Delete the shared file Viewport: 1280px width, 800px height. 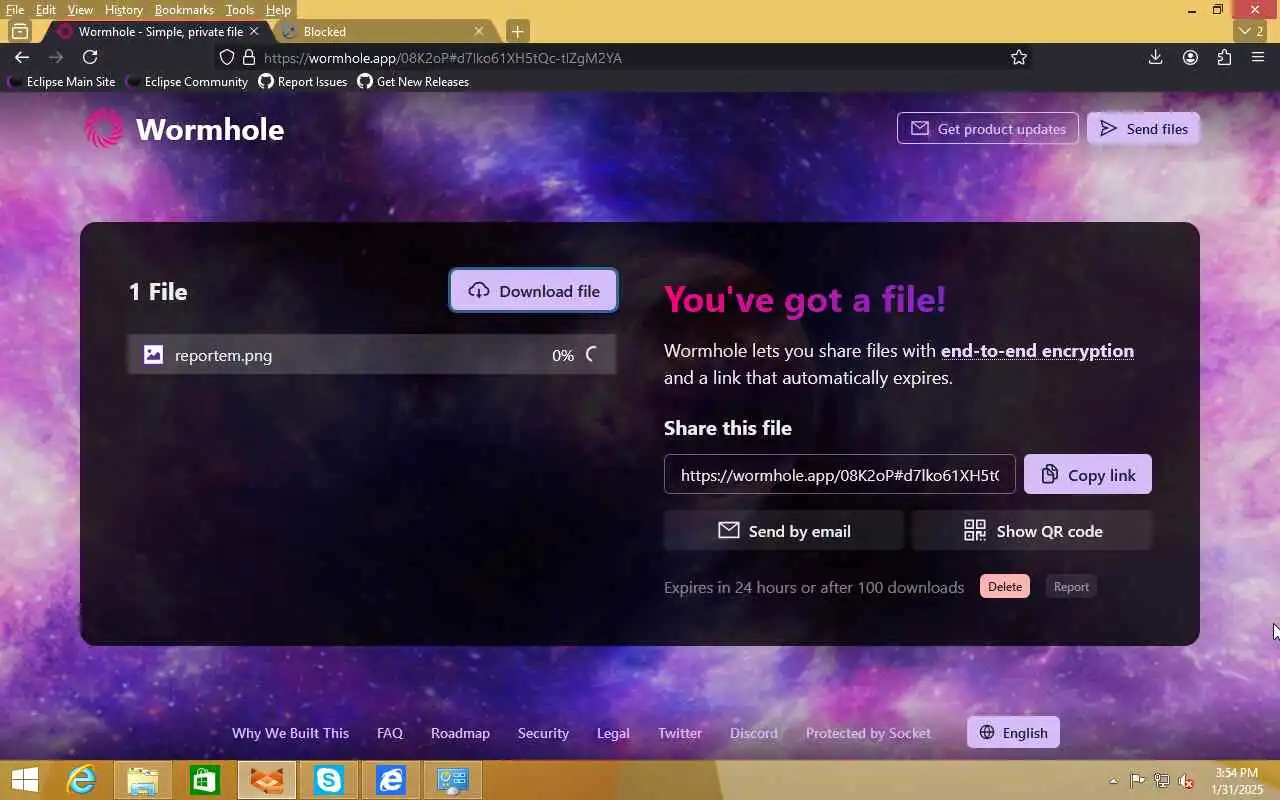pos(1005,587)
